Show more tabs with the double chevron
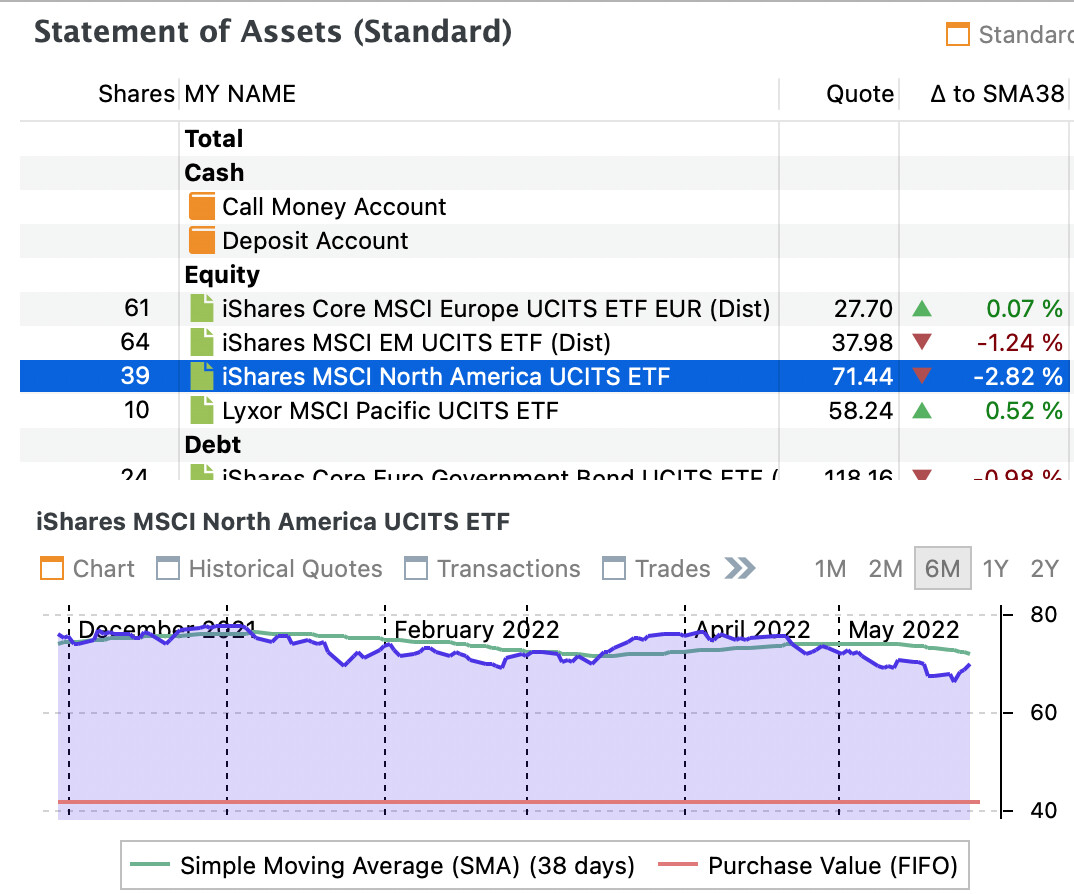 (x=740, y=569)
